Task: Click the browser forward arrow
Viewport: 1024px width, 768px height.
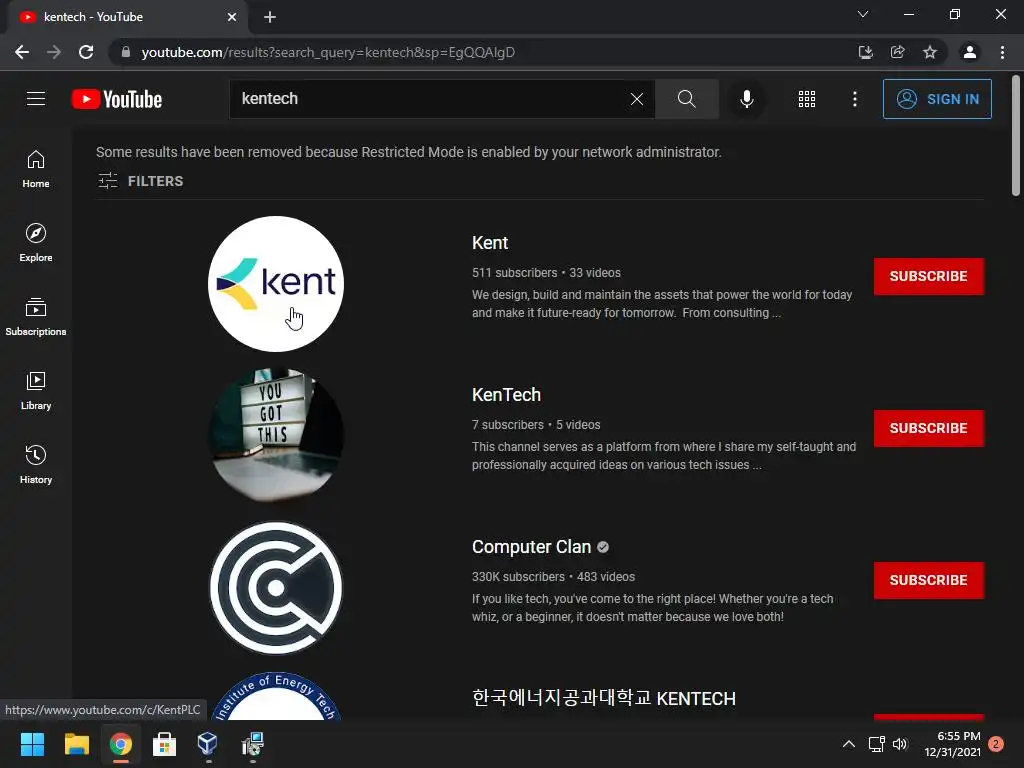Action: tap(54, 52)
